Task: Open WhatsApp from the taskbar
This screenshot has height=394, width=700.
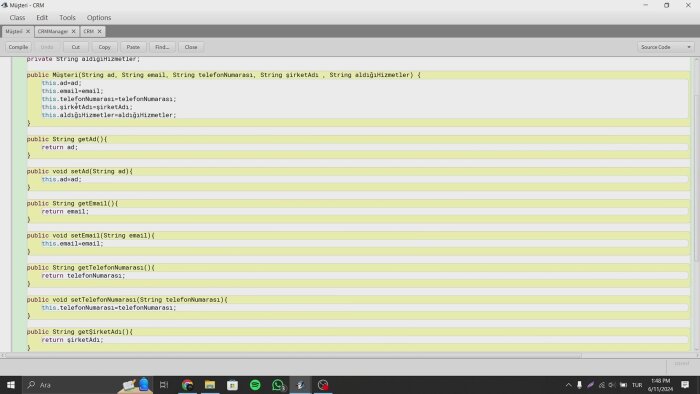Action: point(278,385)
